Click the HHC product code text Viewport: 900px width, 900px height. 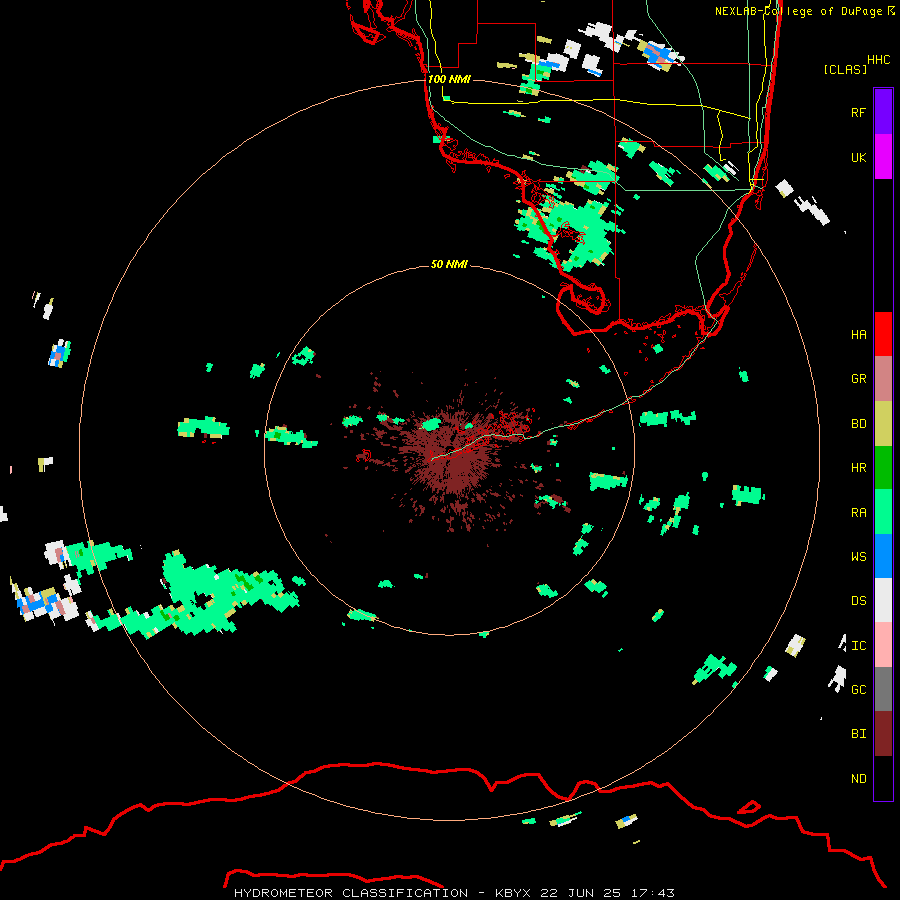[x=878, y=60]
